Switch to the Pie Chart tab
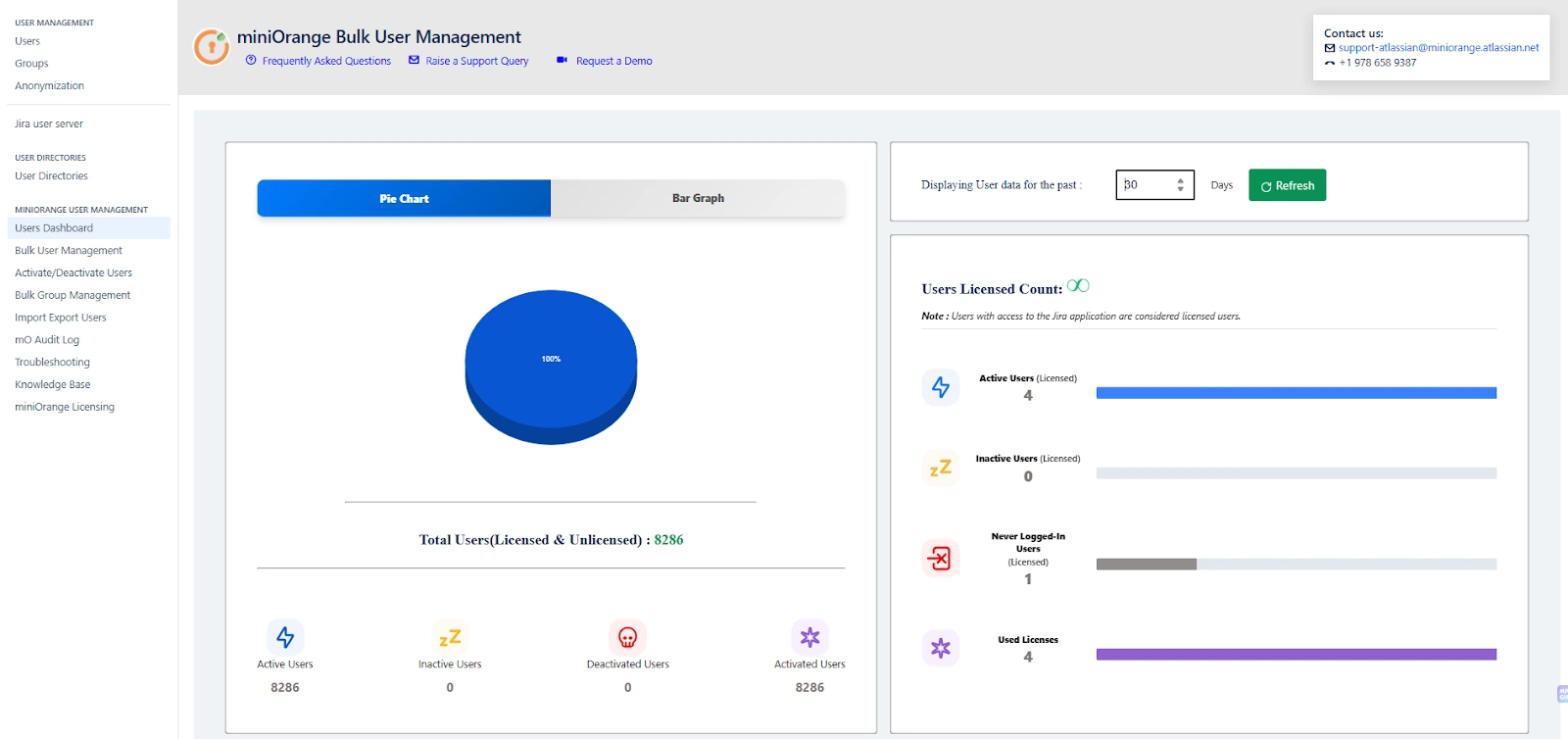 tap(404, 198)
